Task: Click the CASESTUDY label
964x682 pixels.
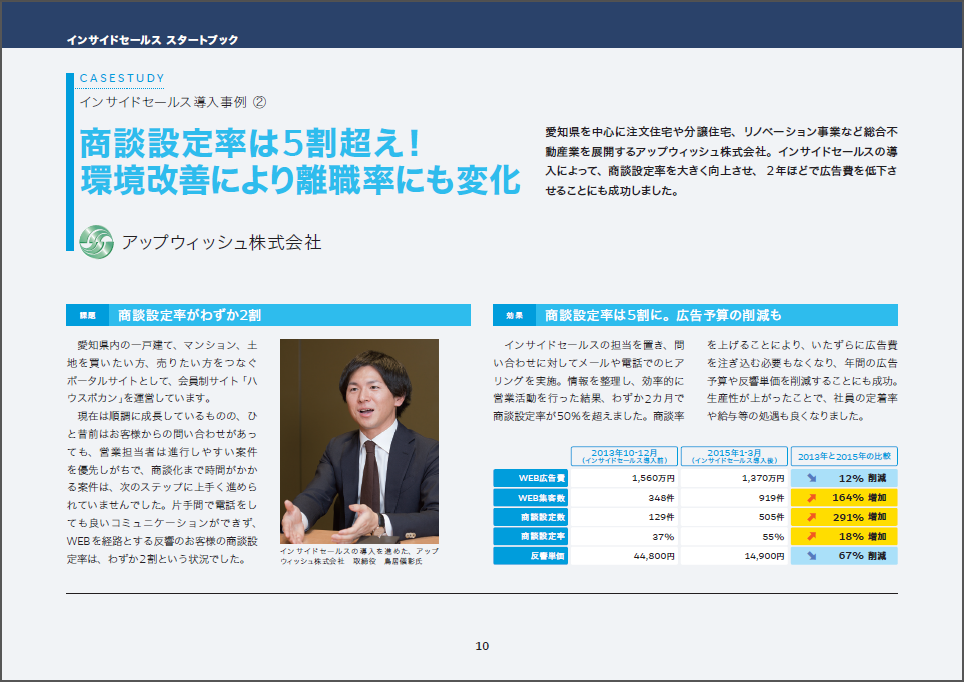Action: point(122,78)
